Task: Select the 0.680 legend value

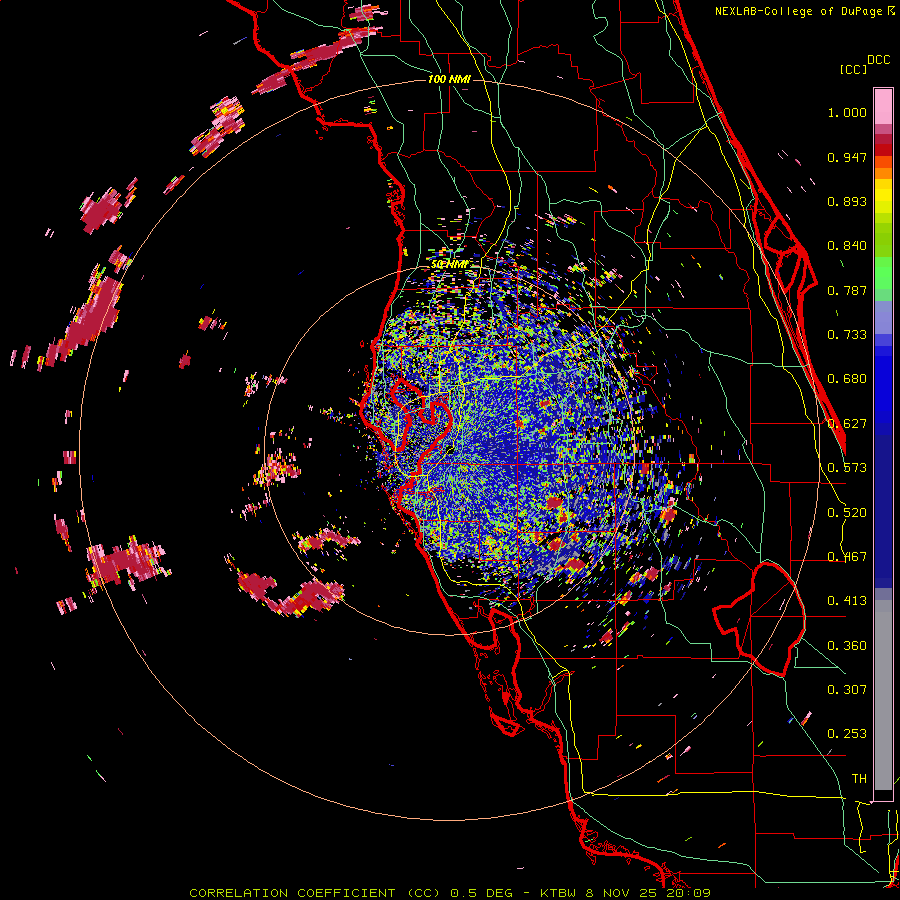Action: (847, 379)
